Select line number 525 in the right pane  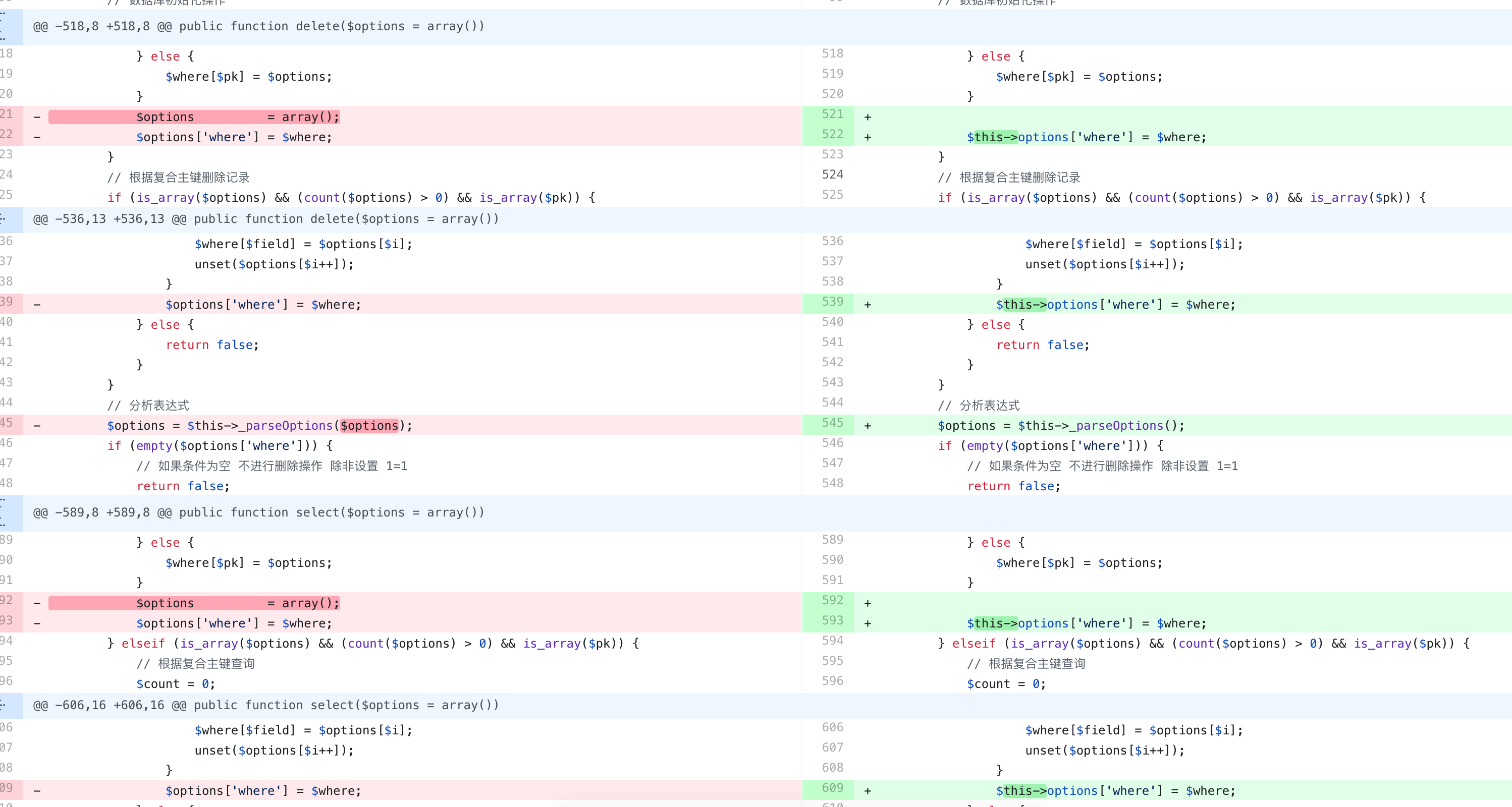tap(832, 194)
